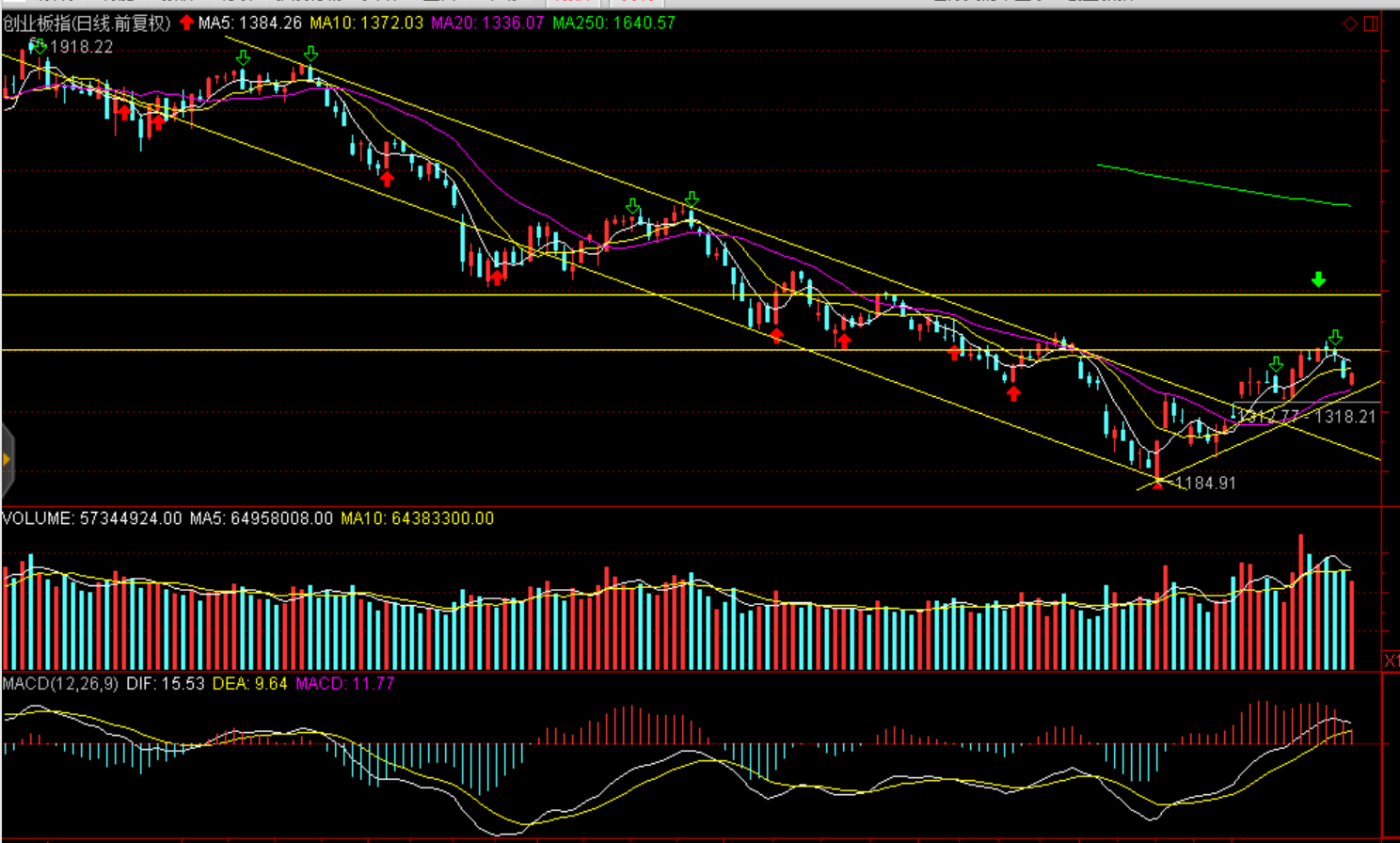Screen dimensions: 1400x843
Task: Click the red diamond icon at chart top-right
Action: (1350, 24)
